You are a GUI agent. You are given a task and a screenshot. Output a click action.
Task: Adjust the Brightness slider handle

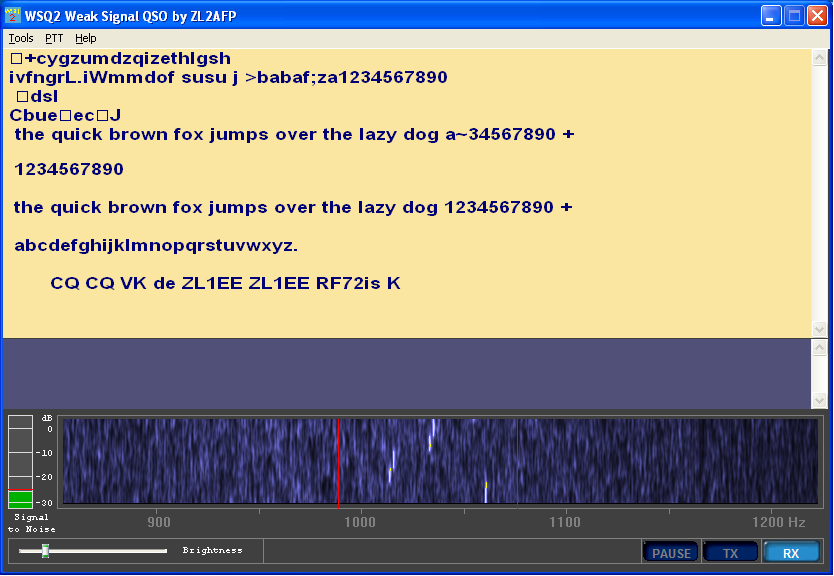[x=46, y=550]
